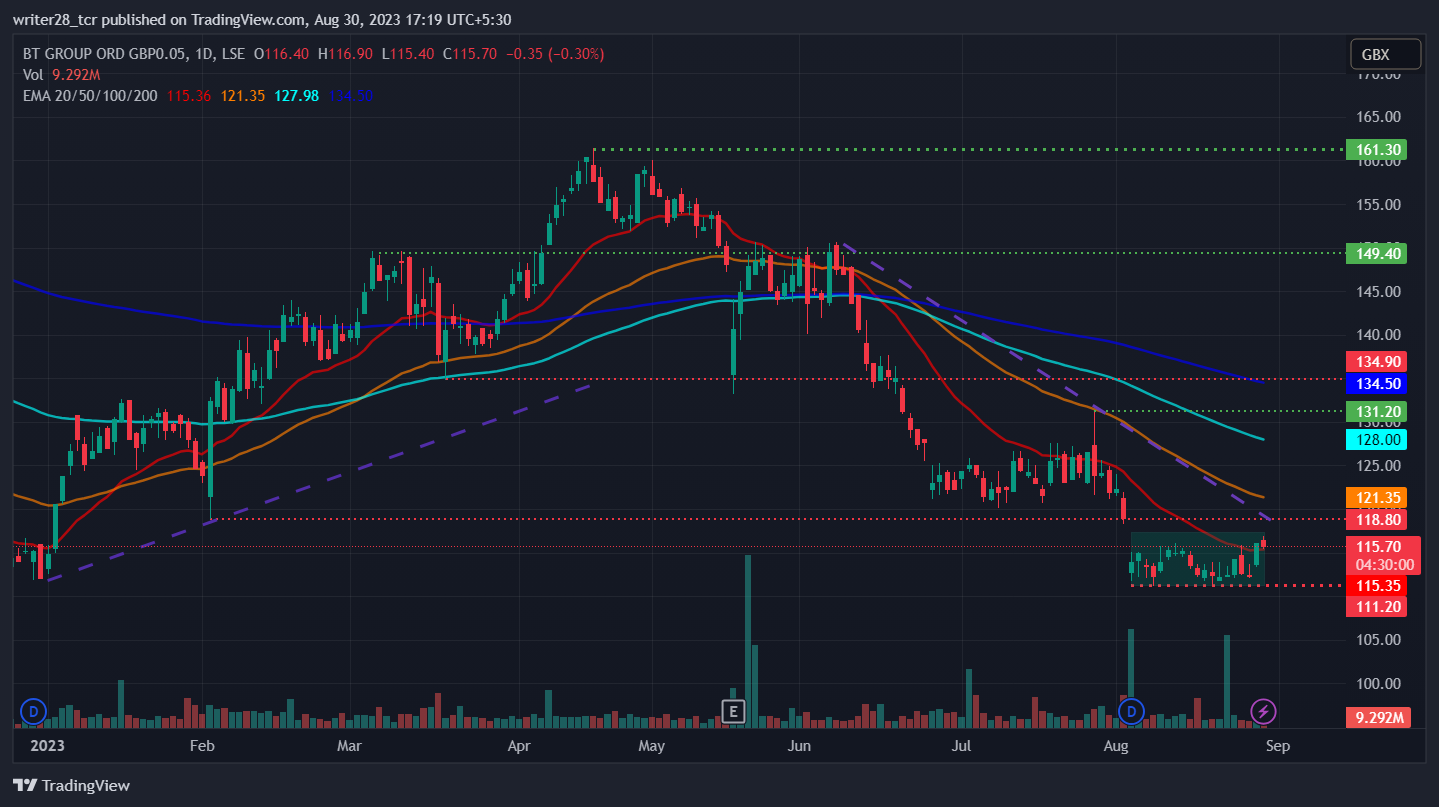Click the dividend D marker above Aug
This screenshot has width=1439, height=807.
click(x=1131, y=712)
